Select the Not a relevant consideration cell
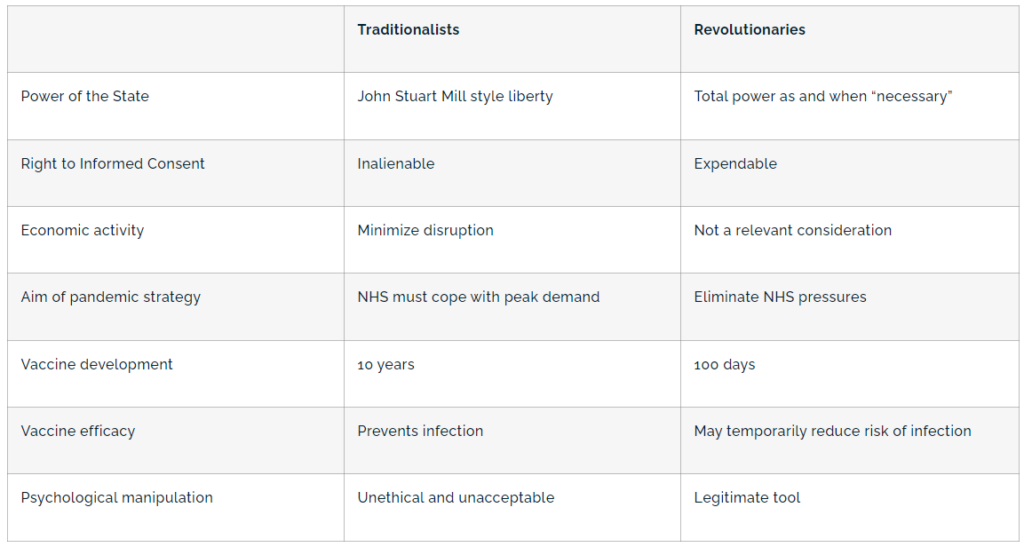This screenshot has height=547, width=1024. (793, 231)
